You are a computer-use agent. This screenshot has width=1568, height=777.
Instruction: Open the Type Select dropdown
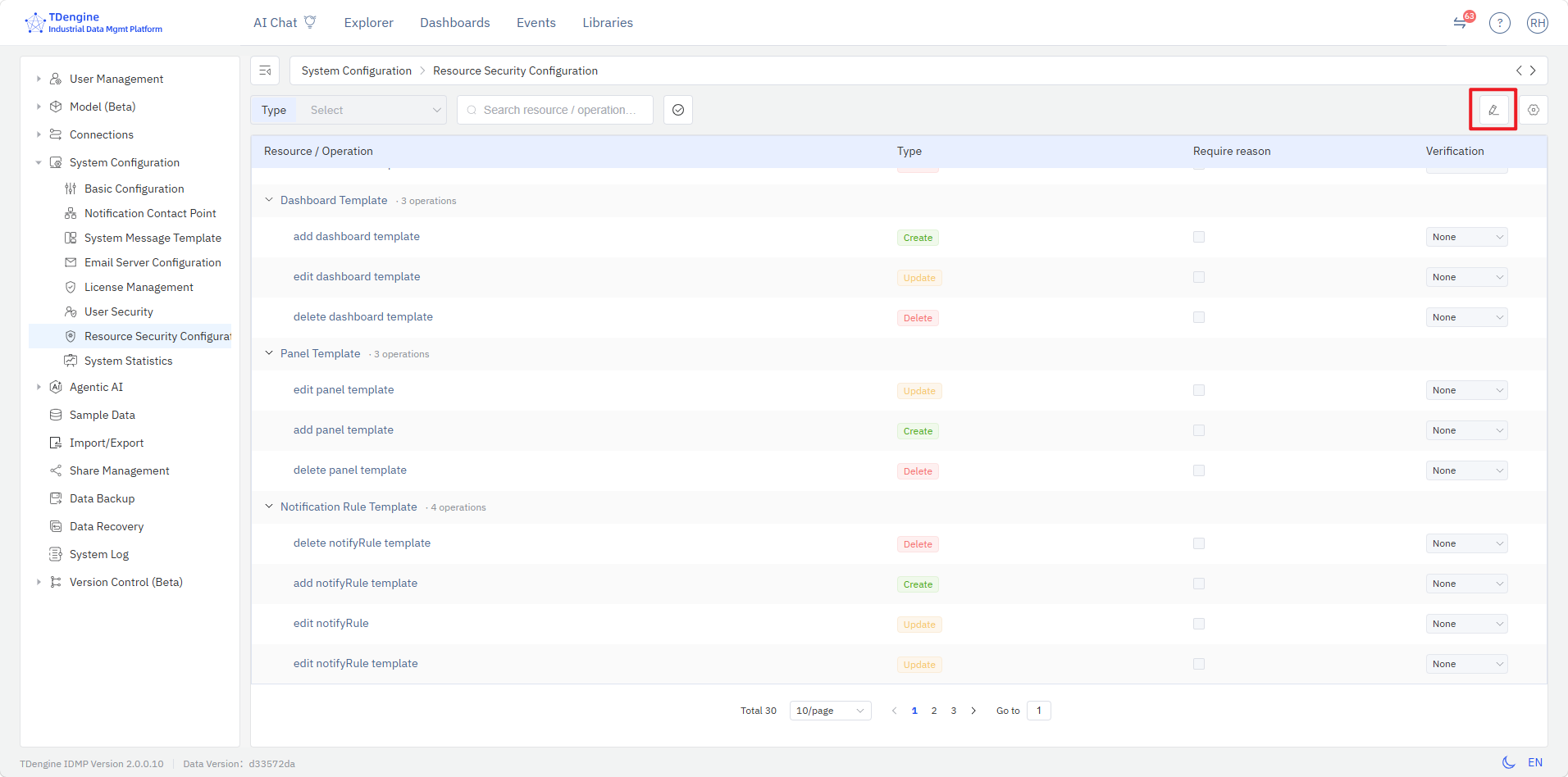(374, 110)
